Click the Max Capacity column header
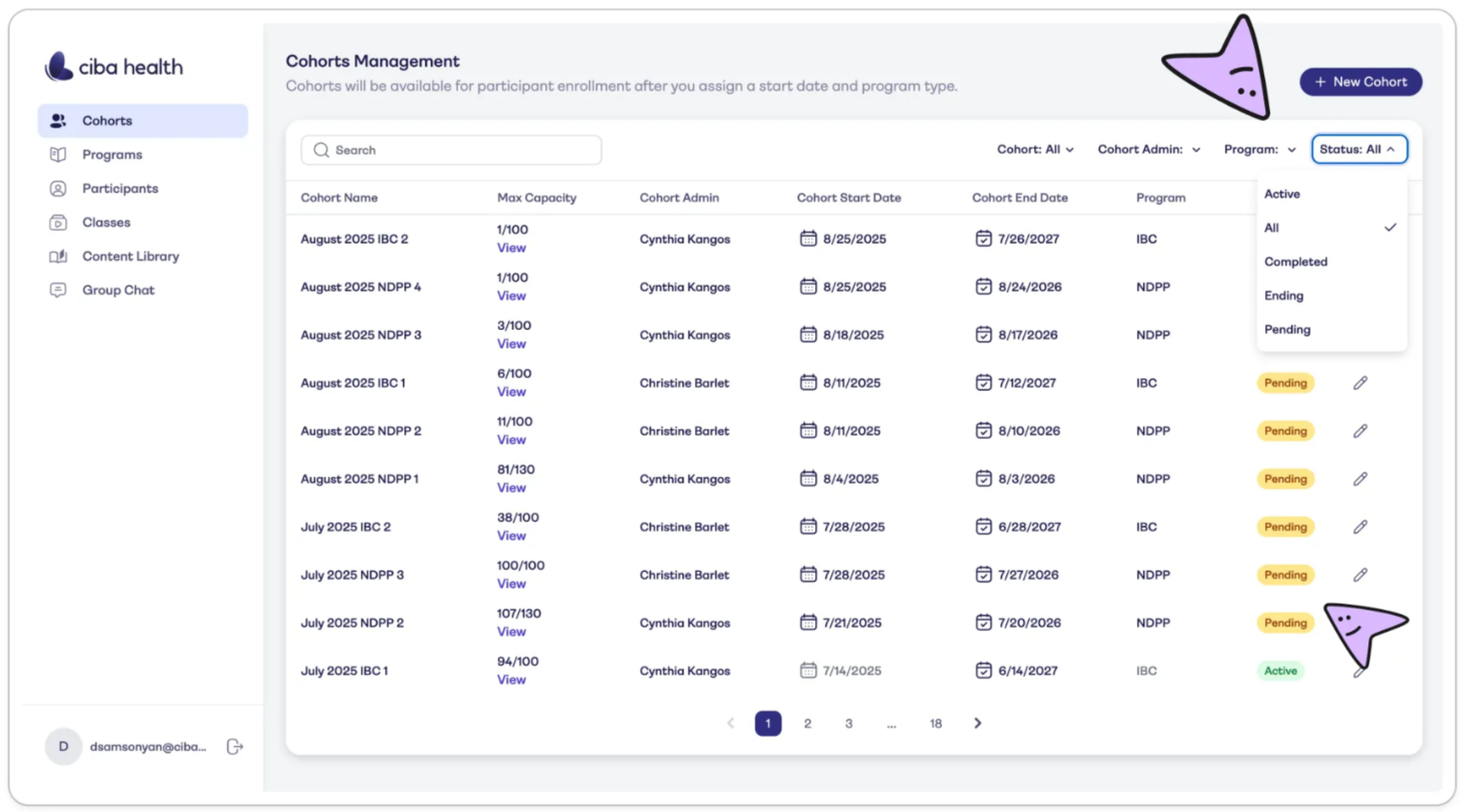This screenshot has height=812, width=1463. coord(536,198)
